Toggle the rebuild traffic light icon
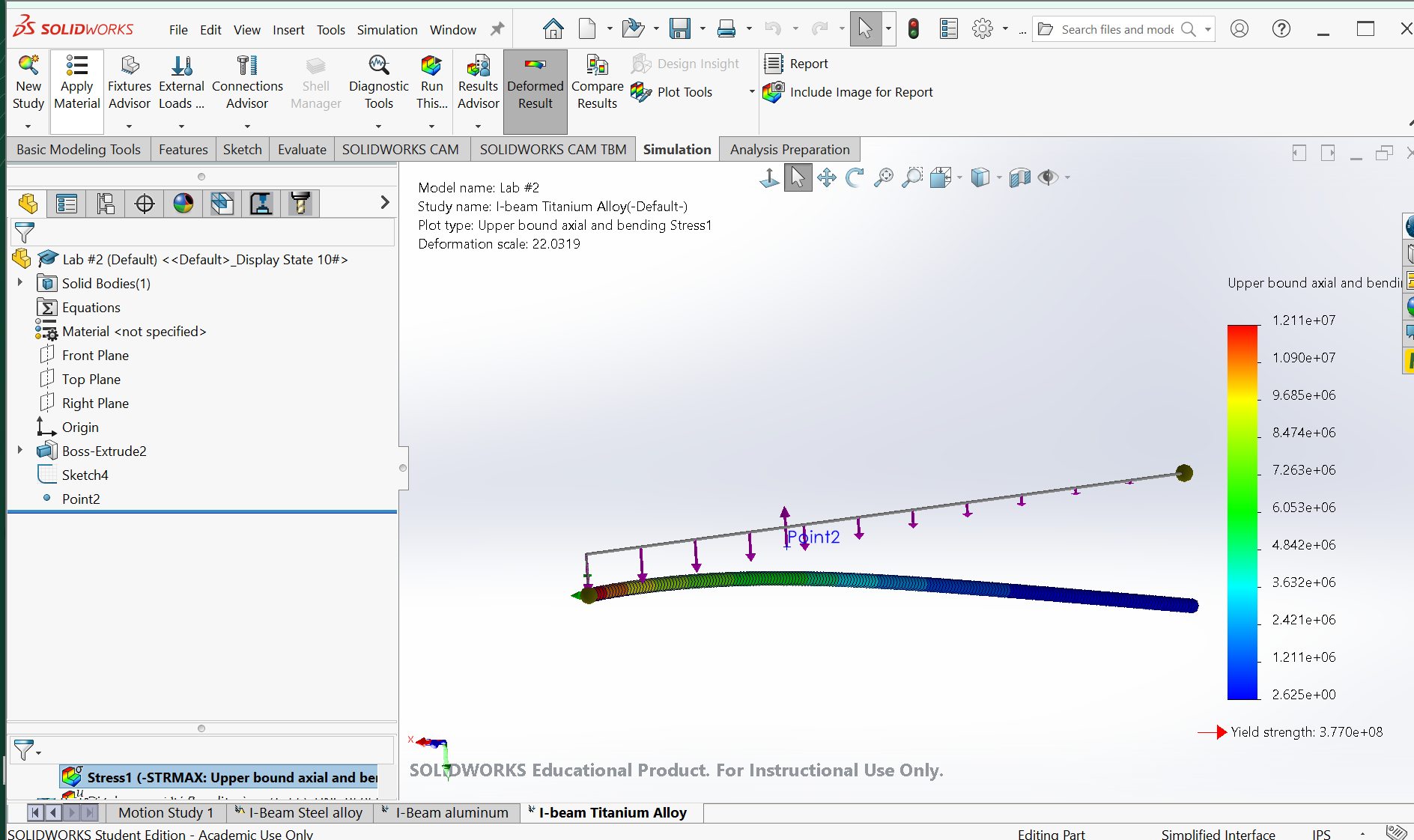1414x840 pixels. (913, 29)
